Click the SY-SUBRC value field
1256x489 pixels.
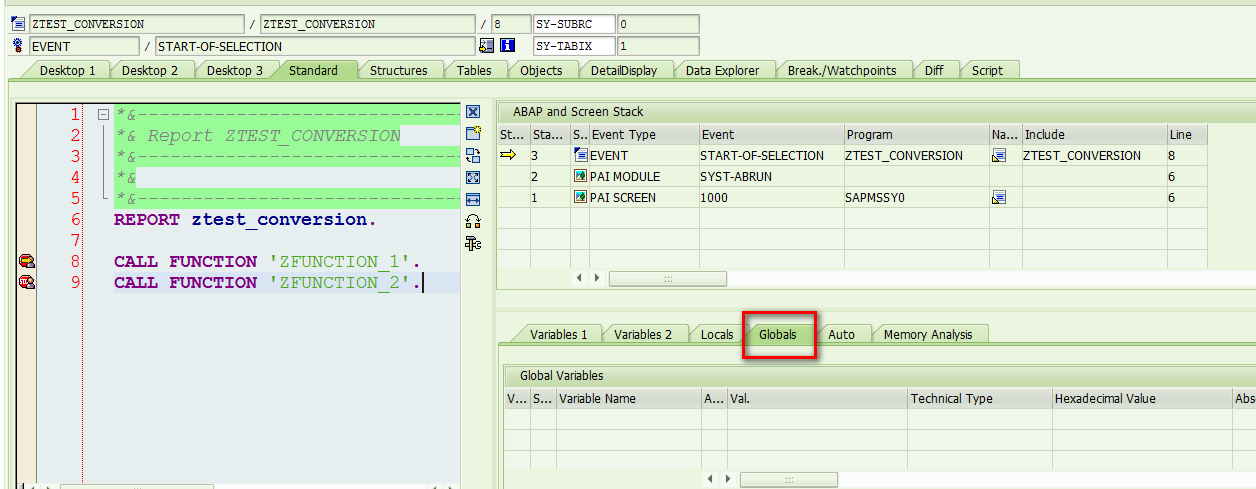(x=658, y=24)
